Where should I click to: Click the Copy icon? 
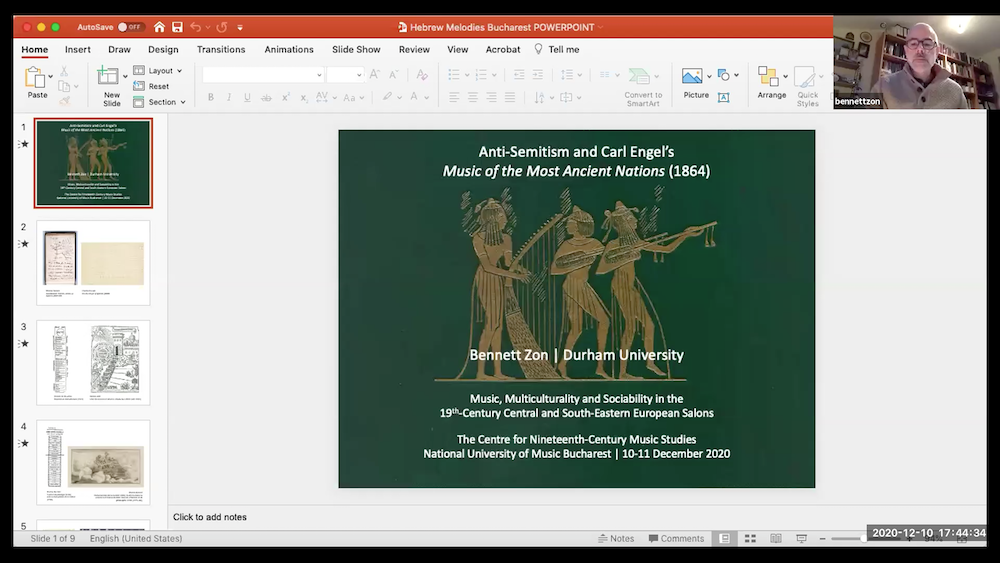[x=64, y=86]
